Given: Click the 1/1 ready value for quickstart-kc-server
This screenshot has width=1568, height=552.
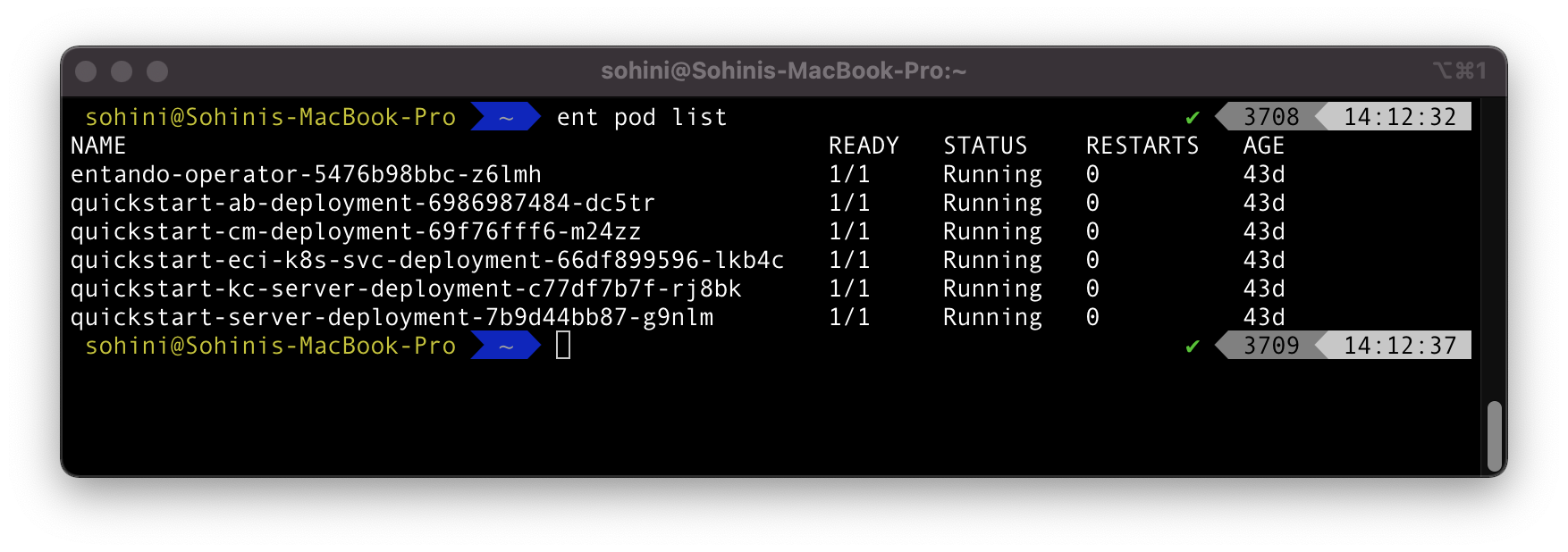Looking at the screenshot, I should coord(849,289).
